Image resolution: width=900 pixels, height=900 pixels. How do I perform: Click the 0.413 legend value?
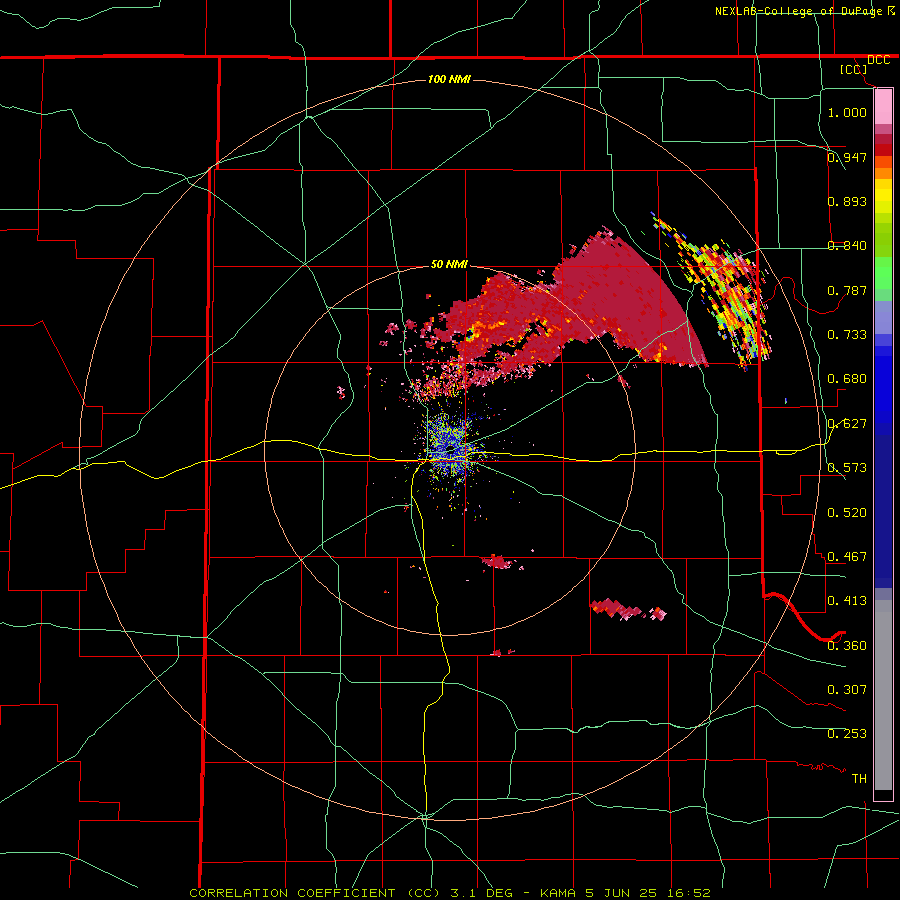coord(847,600)
